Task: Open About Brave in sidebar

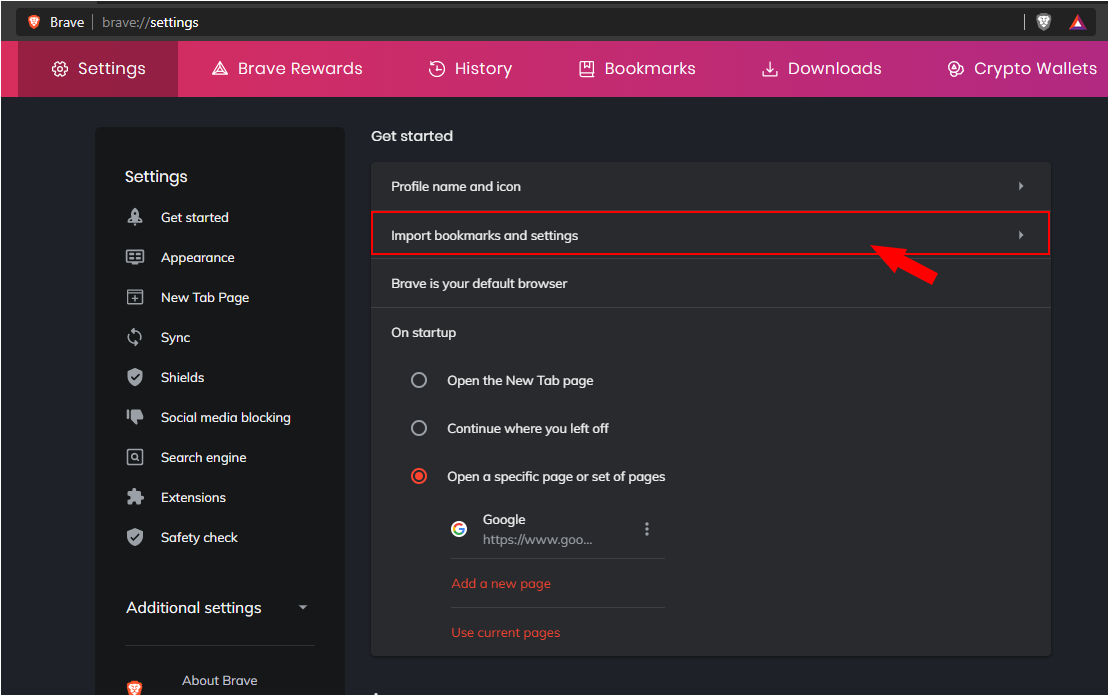Action: point(219,680)
